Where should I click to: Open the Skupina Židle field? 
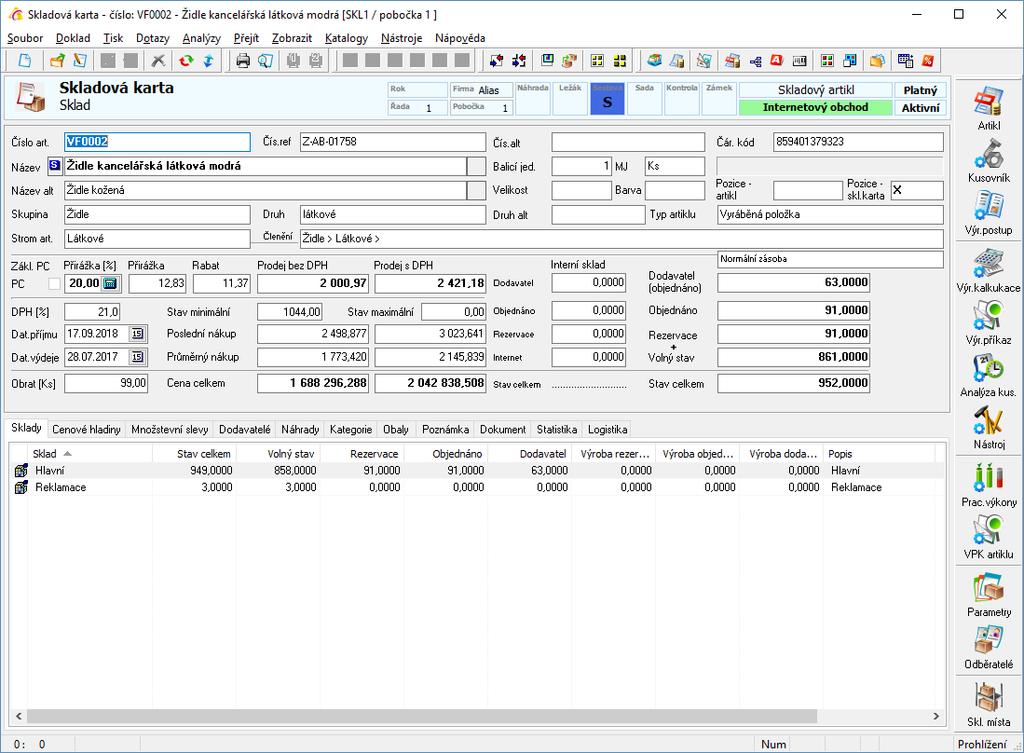157,214
